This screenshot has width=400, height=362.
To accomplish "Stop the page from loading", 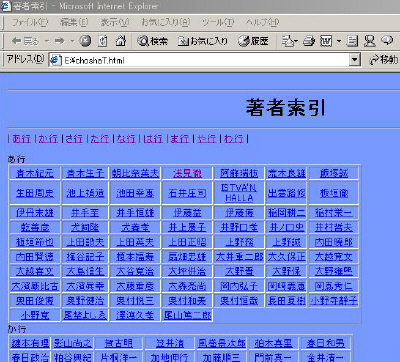I will [x=85, y=41].
